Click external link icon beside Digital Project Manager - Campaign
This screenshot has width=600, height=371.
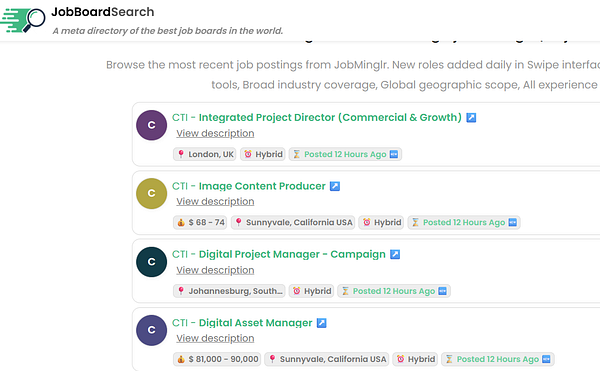tap(395, 254)
